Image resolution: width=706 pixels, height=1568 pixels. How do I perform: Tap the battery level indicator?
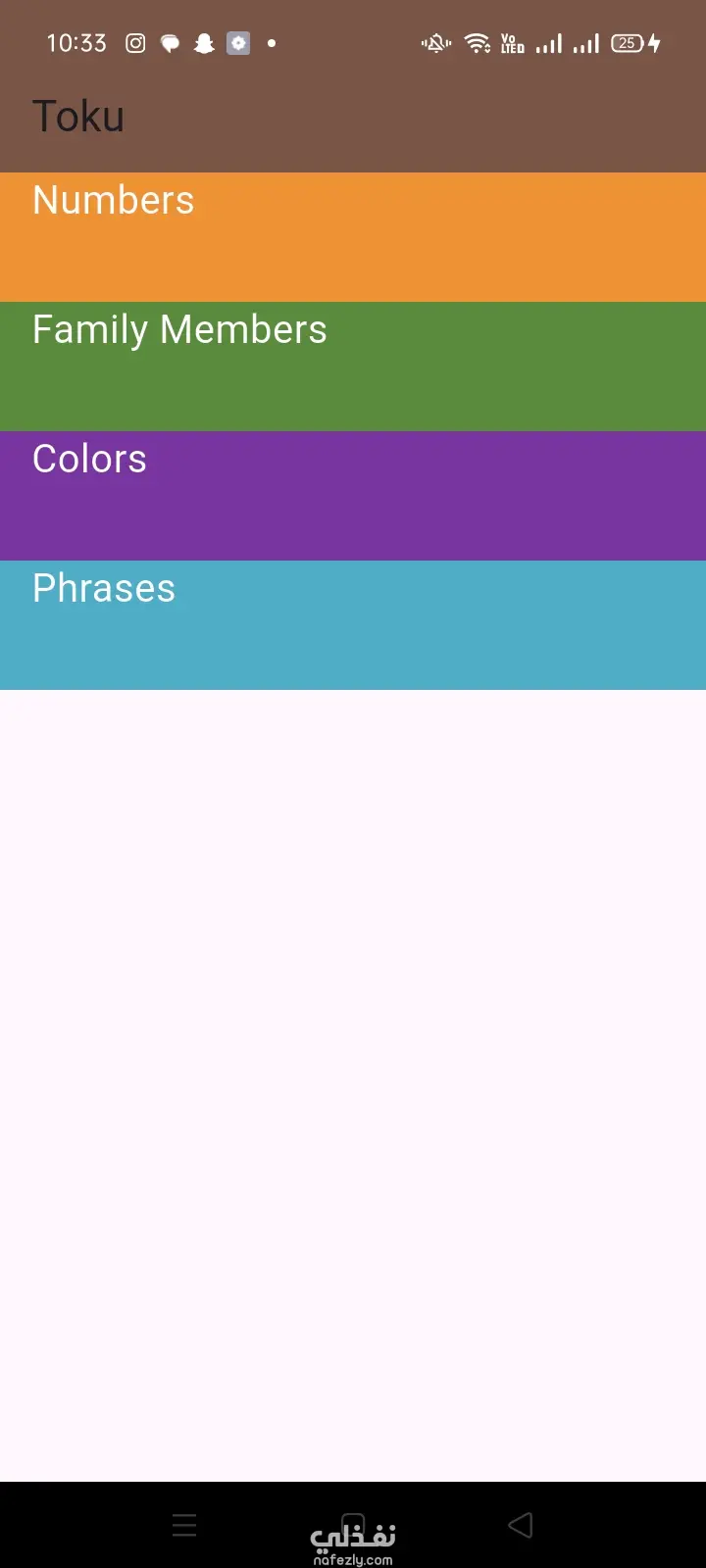[x=627, y=43]
